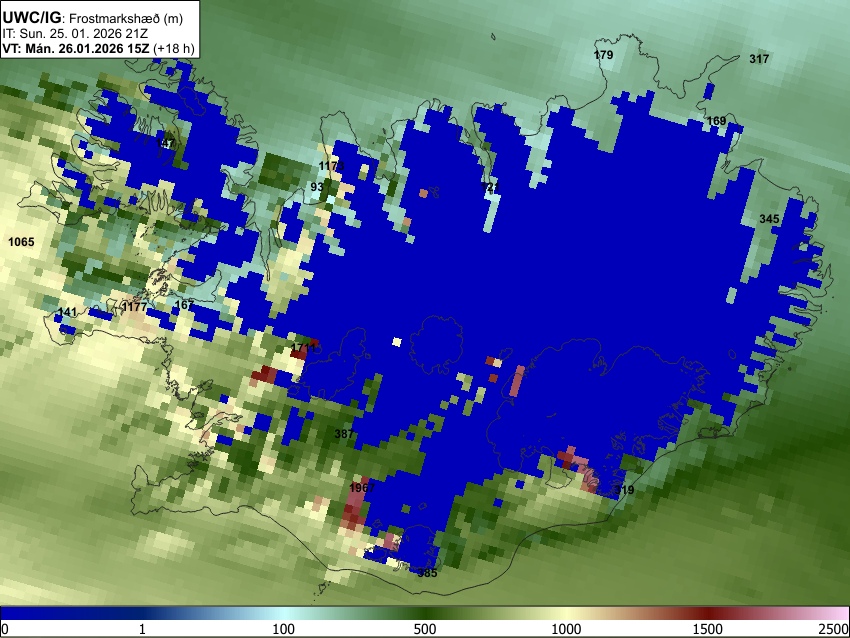Click the map value 385
This screenshot has width=850, height=638.
[427, 573]
